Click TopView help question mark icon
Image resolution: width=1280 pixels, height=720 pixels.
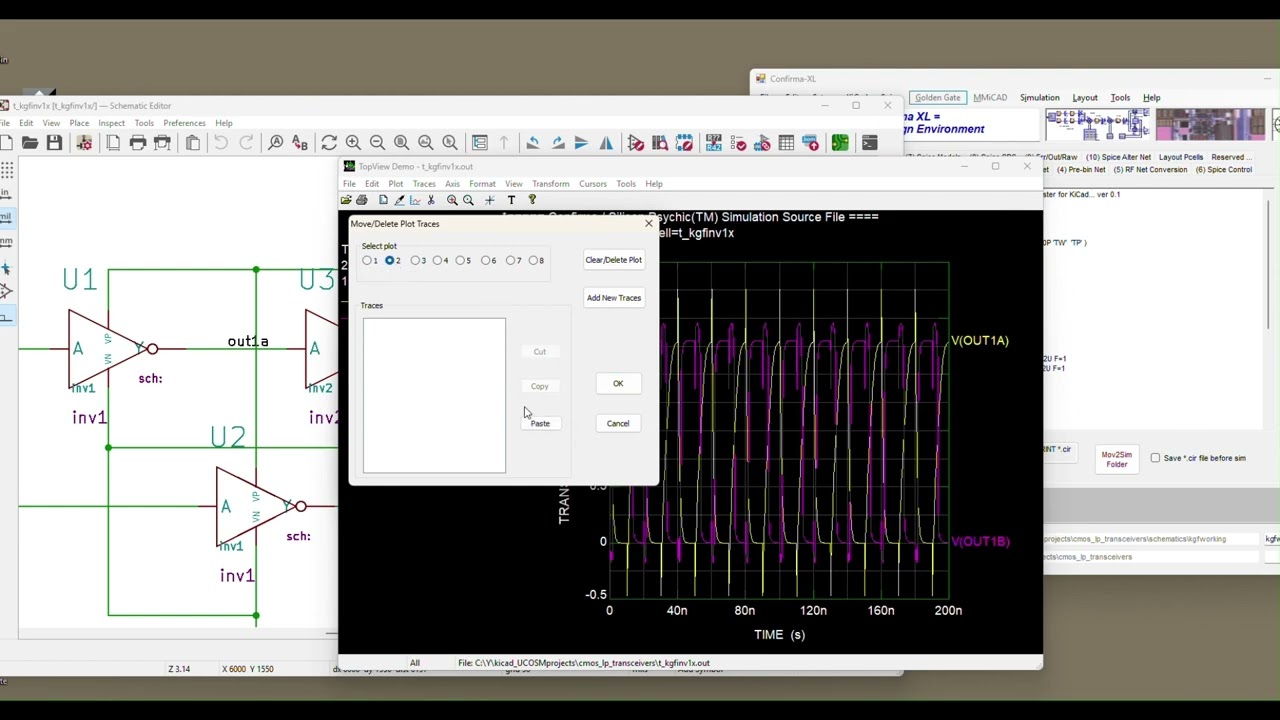point(532,200)
